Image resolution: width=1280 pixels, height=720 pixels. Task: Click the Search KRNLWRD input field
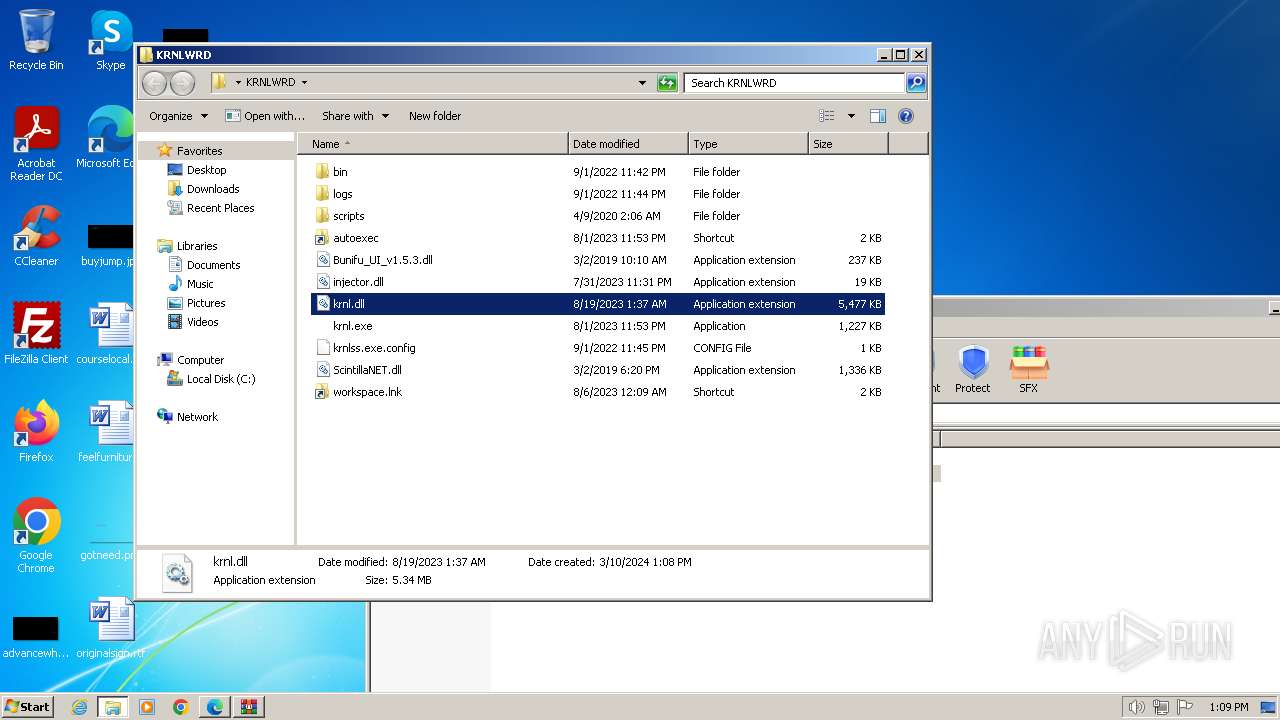click(x=794, y=83)
